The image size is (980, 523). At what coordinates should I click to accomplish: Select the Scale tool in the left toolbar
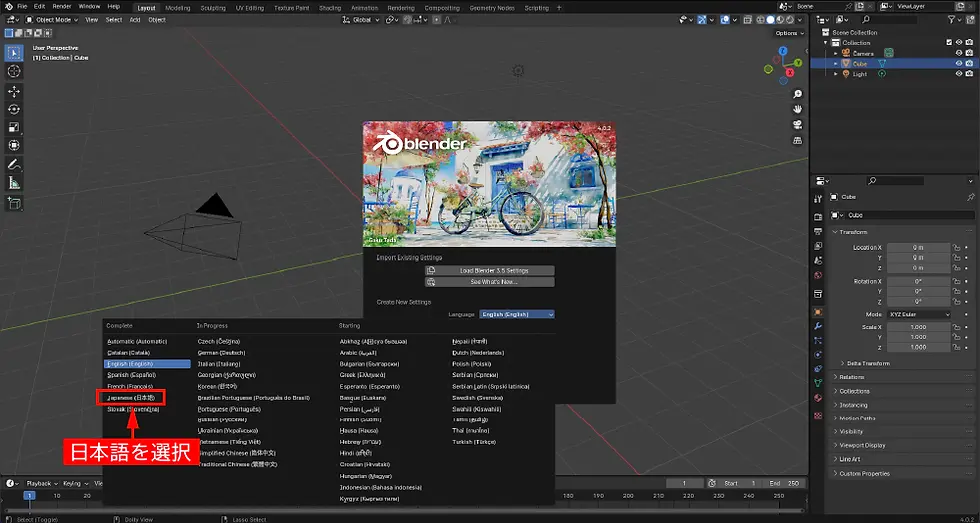tap(14, 127)
